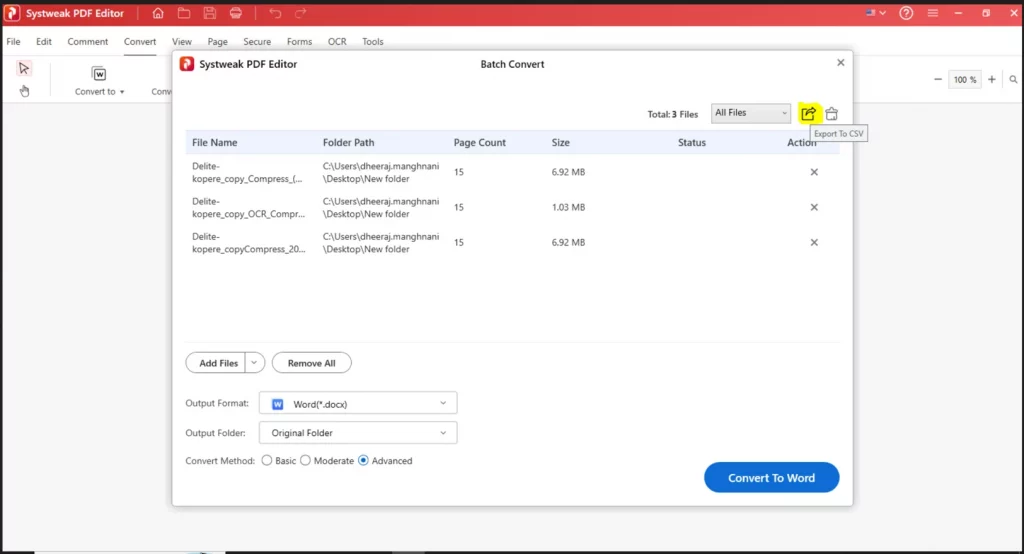Click the 1.03 MB size value

click(x=568, y=207)
